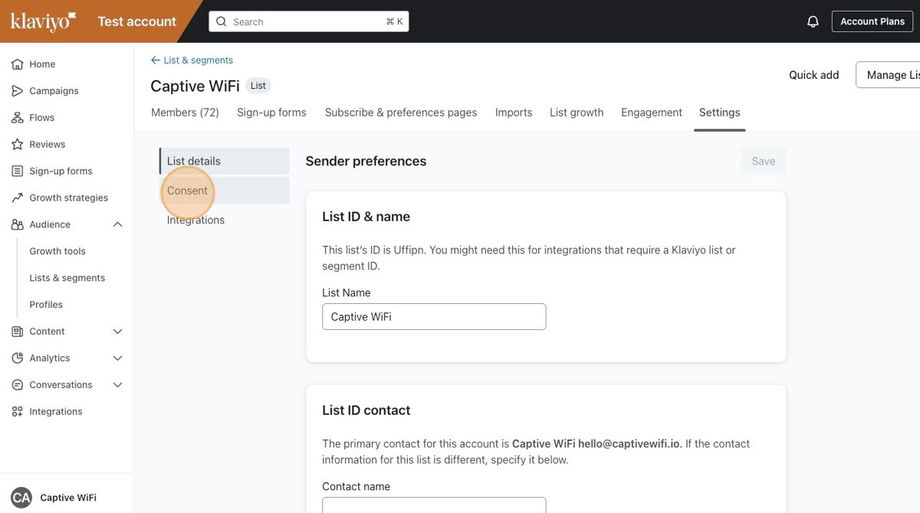Open notifications bell icon
This screenshot has width=920, height=513.
(813, 21)
